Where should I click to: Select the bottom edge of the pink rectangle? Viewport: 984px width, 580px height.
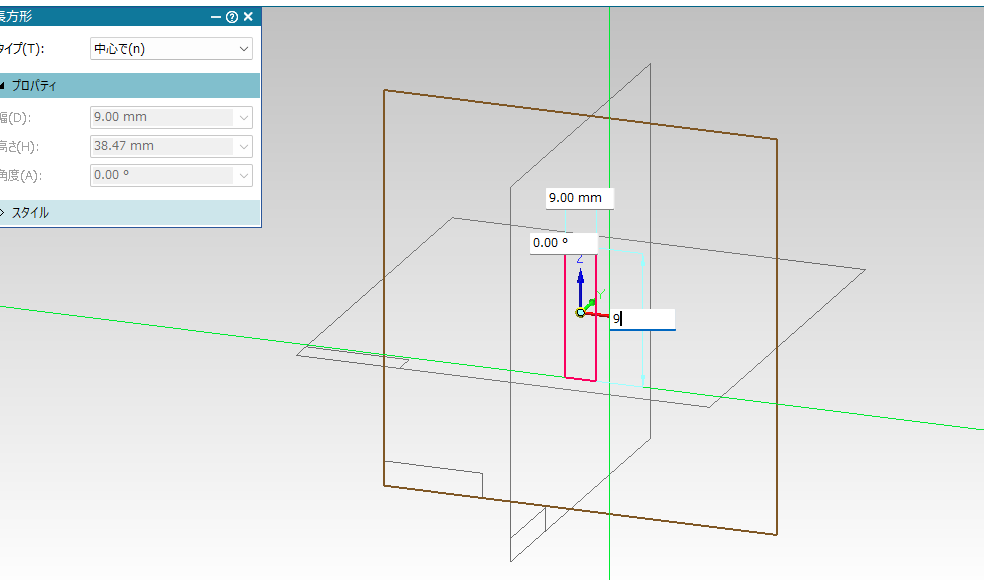(580, 379)
